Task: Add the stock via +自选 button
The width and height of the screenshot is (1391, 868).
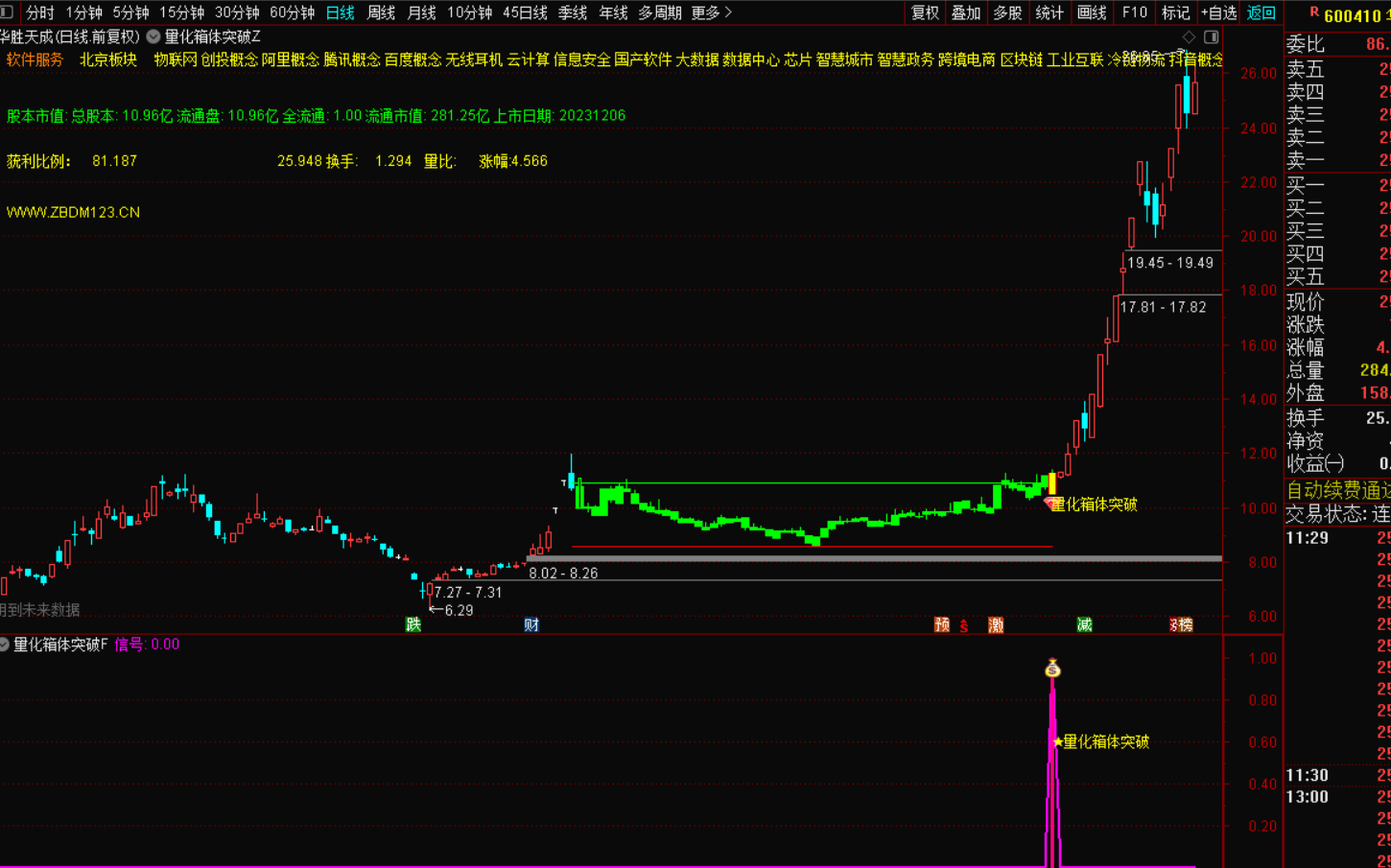Action: click(1218, 12)
